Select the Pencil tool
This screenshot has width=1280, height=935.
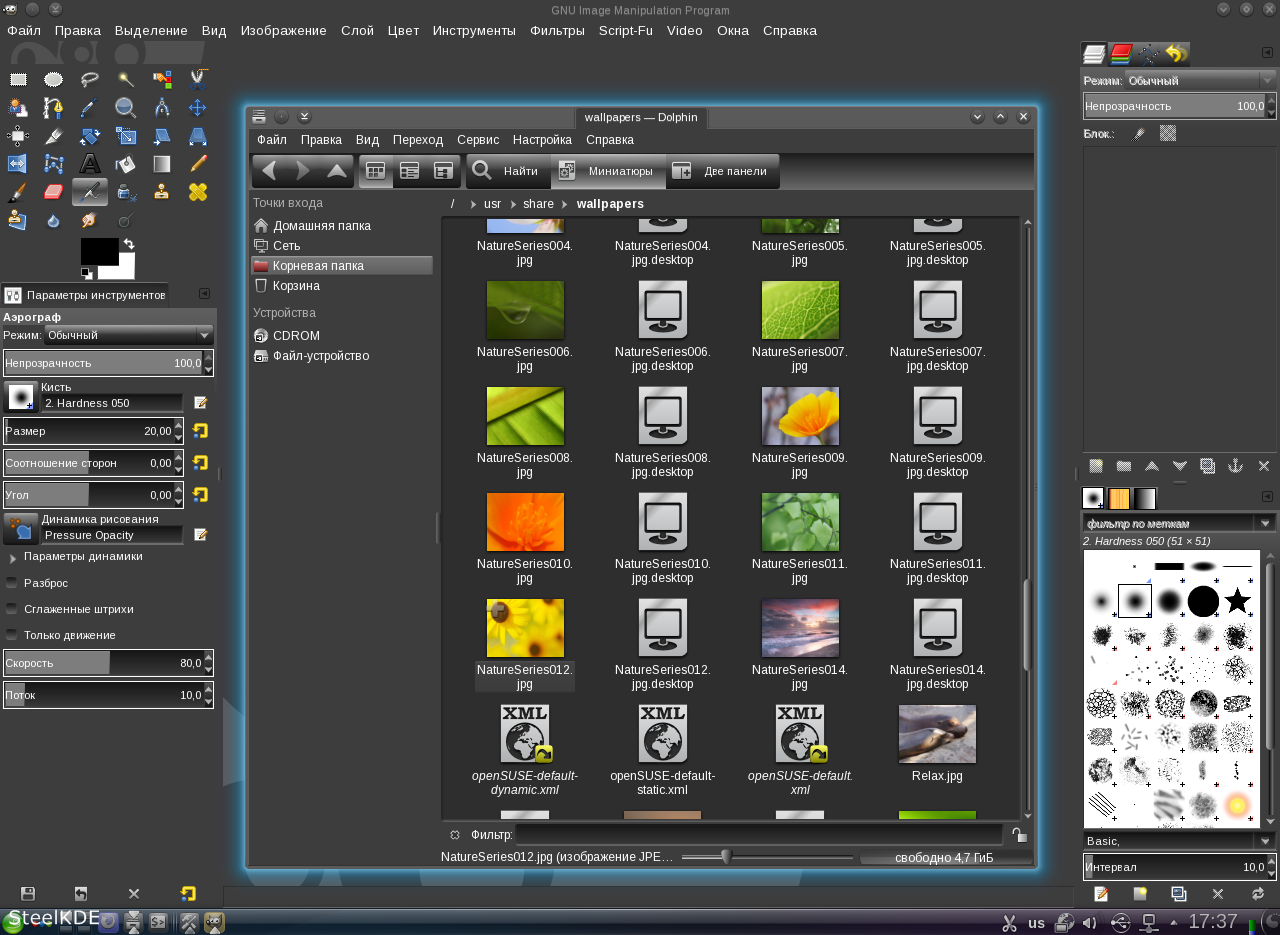[x=198, y=164]
